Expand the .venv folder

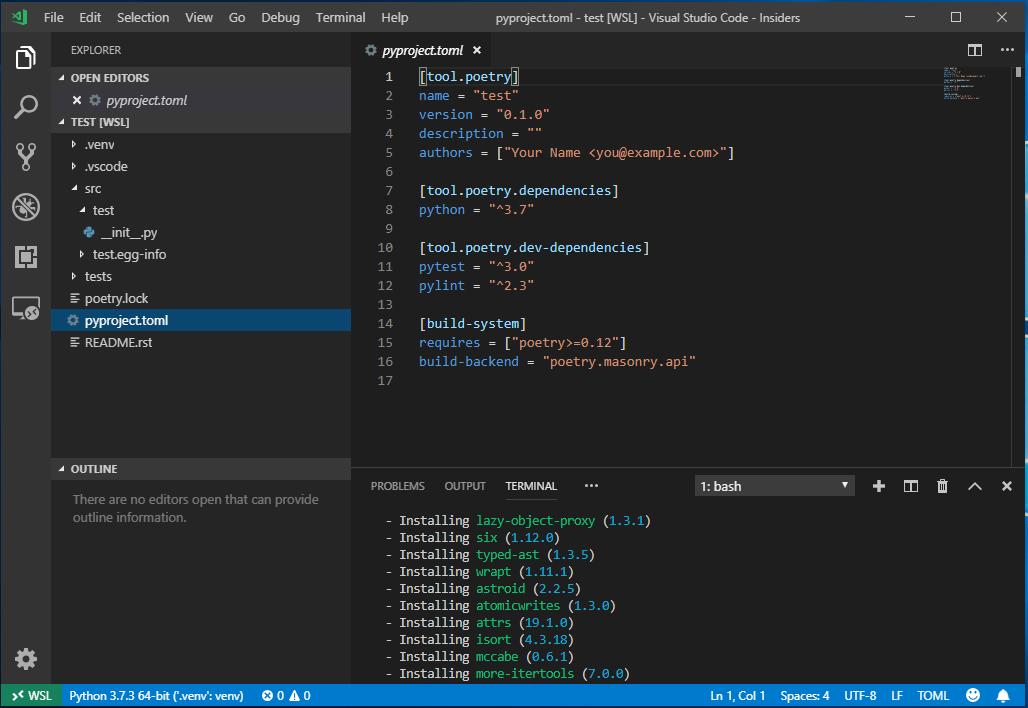[99, 144]
